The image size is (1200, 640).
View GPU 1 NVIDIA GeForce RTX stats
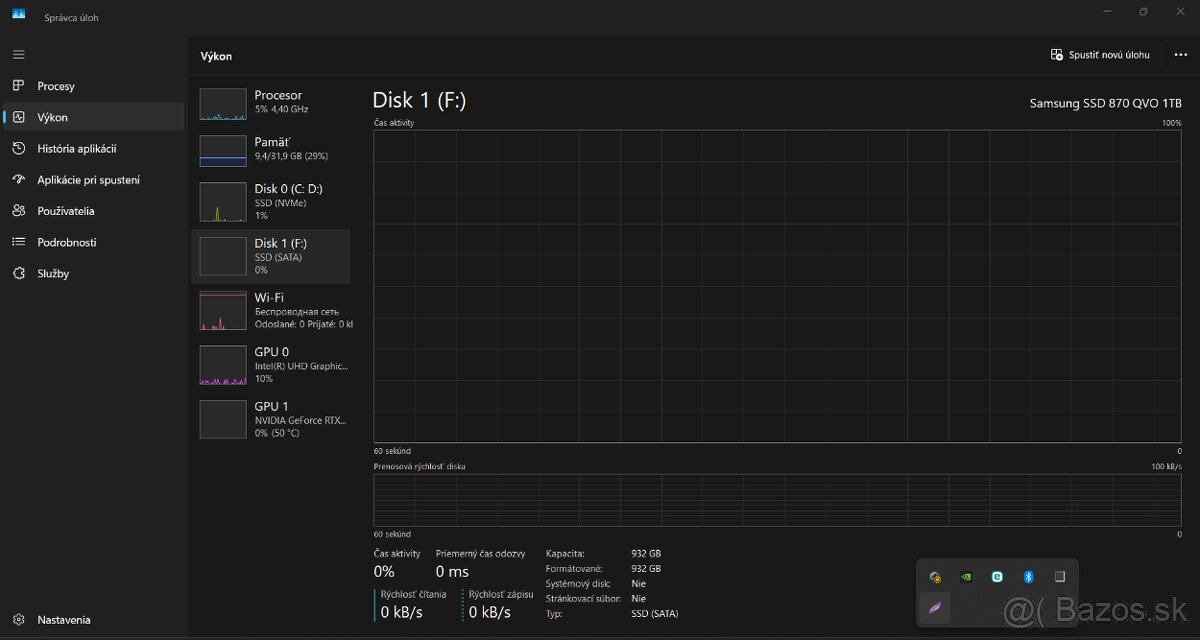tap(271, 419)
